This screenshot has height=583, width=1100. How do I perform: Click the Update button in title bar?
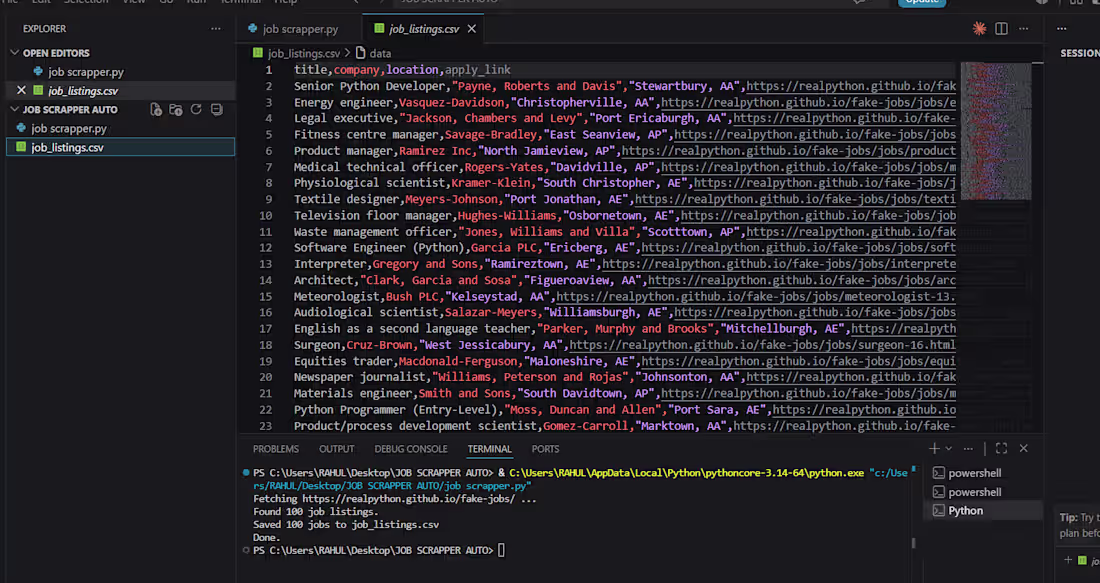[x=922, y=2]
